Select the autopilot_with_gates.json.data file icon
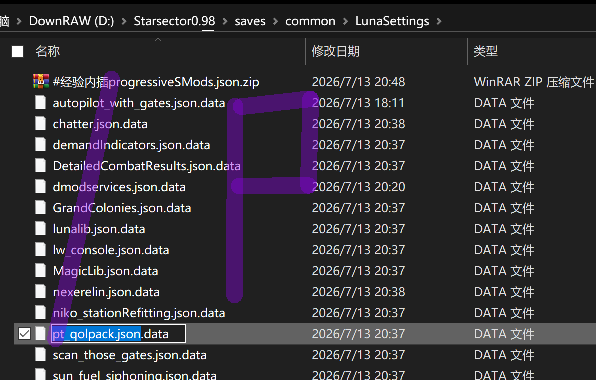 (41, 103)
